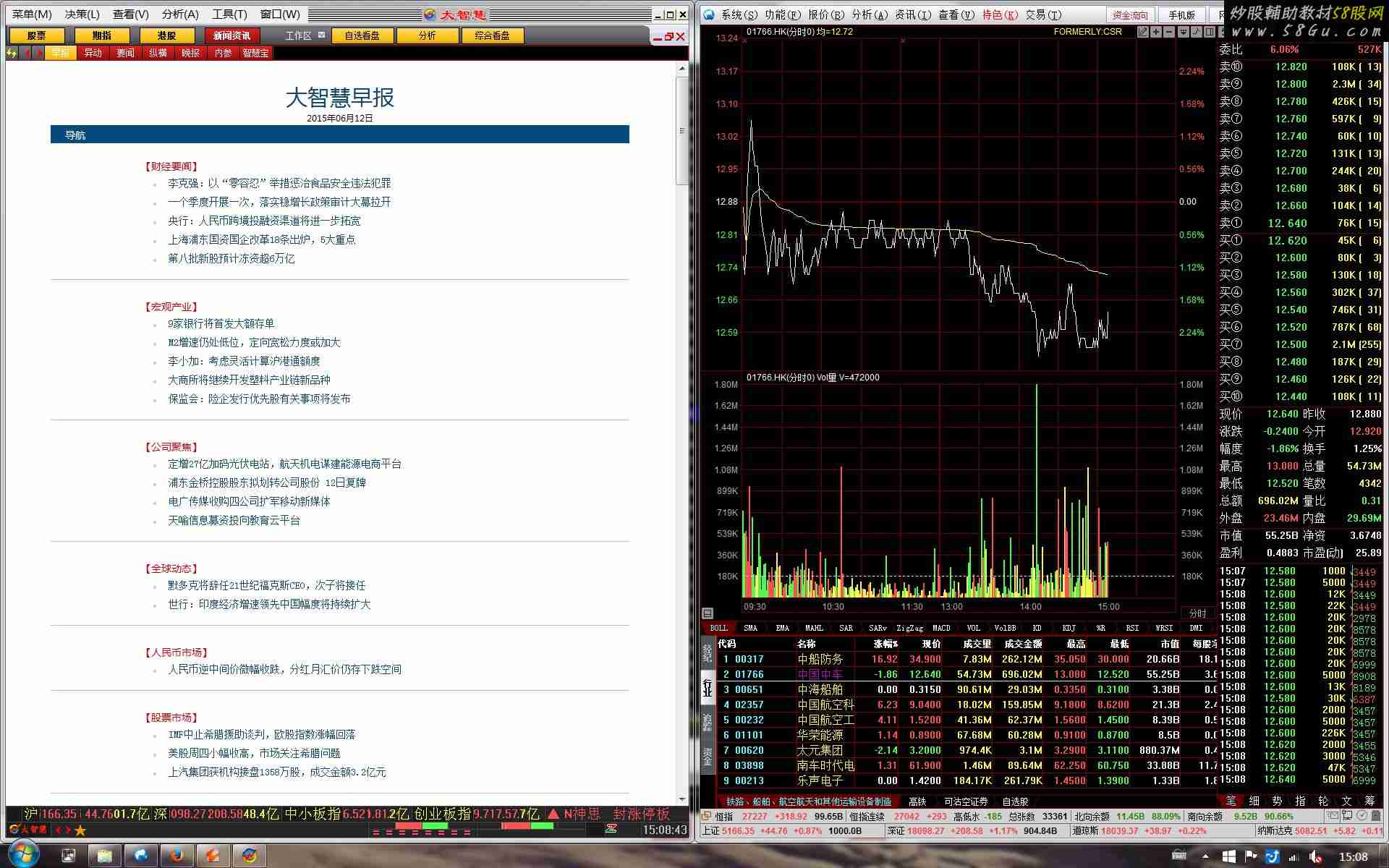Click the 大智慧 logo in bottom bar

(x=28, y=830)
